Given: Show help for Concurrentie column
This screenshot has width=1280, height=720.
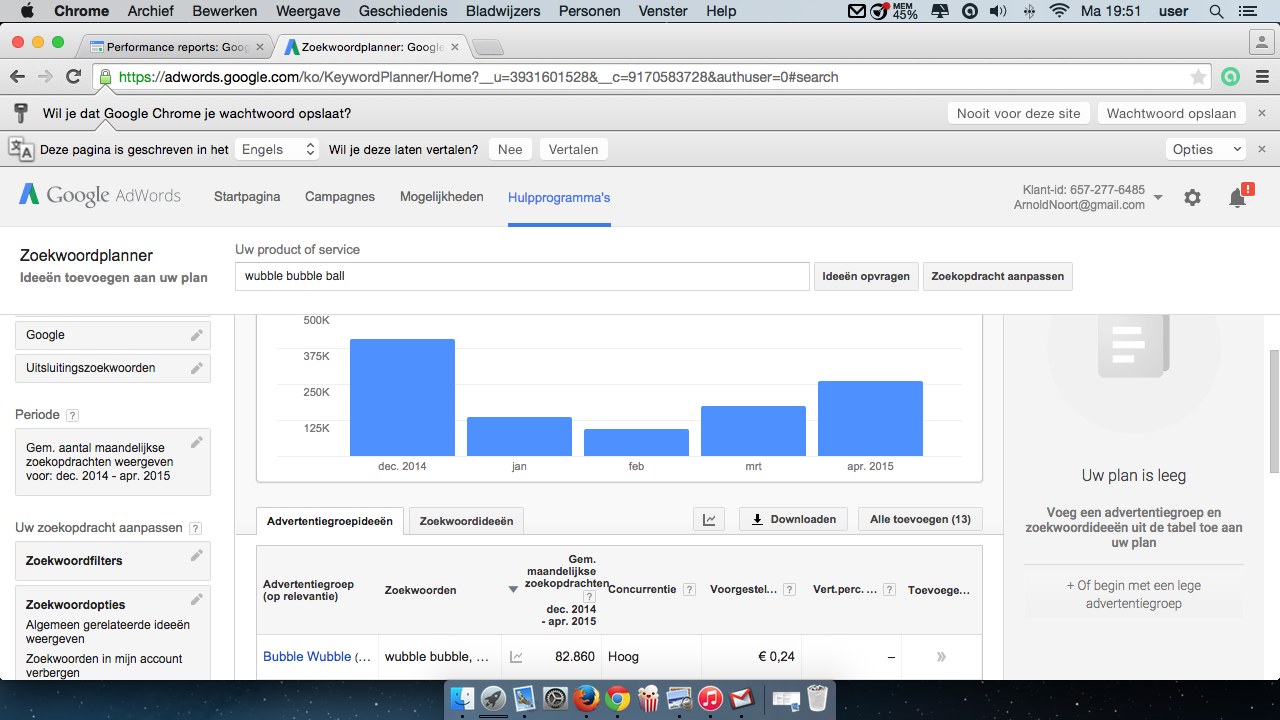Looking at the screenshot, I should click(689, 590).
